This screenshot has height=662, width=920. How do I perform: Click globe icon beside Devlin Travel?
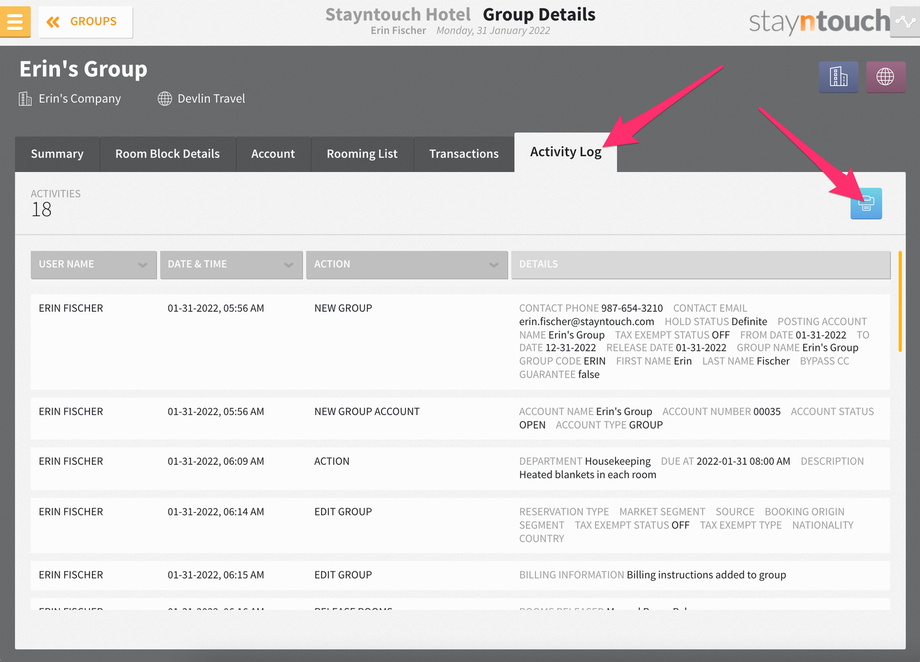(165, 99)
